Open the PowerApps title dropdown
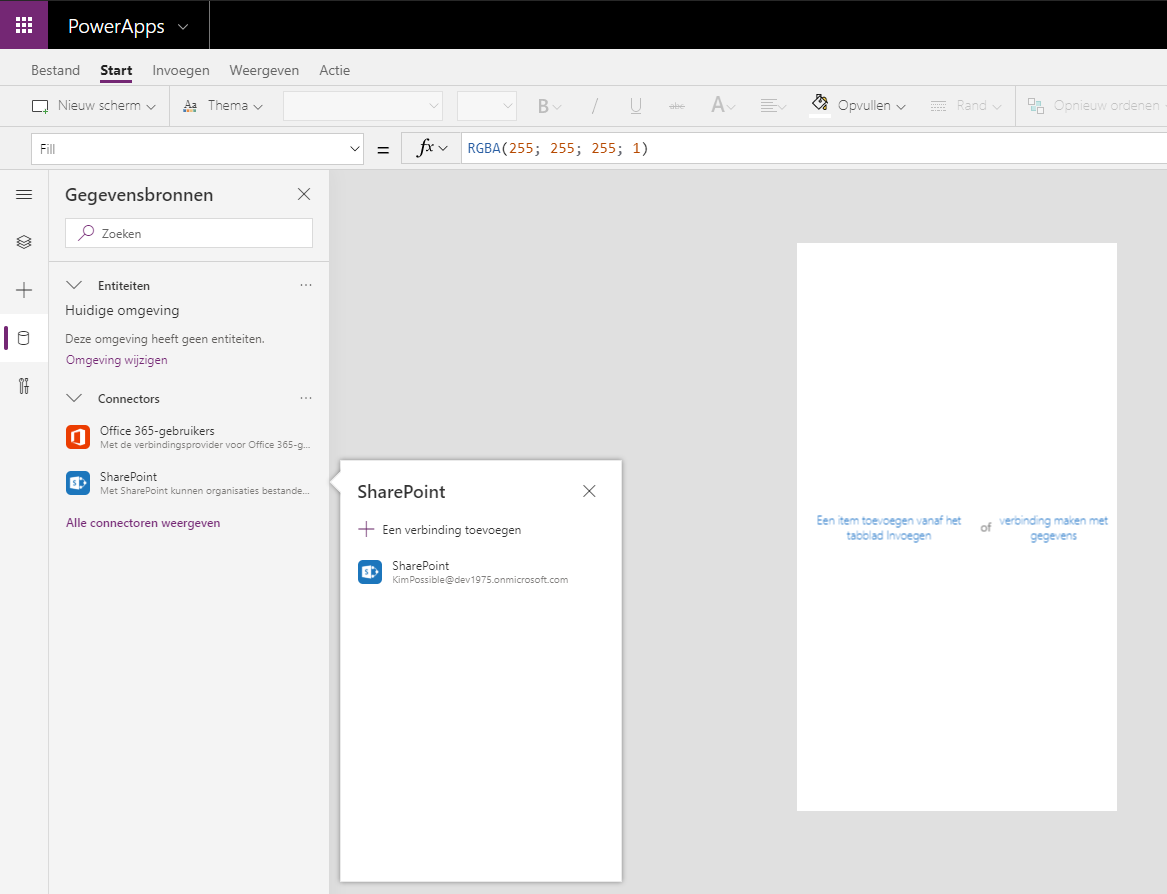 [128, 26]
